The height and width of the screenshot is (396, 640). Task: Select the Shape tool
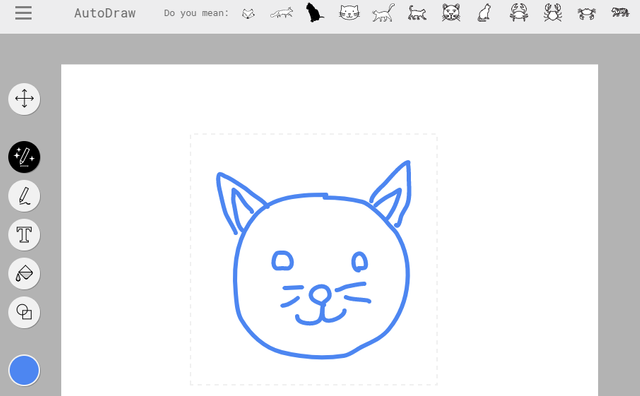(x=24, y=312)
